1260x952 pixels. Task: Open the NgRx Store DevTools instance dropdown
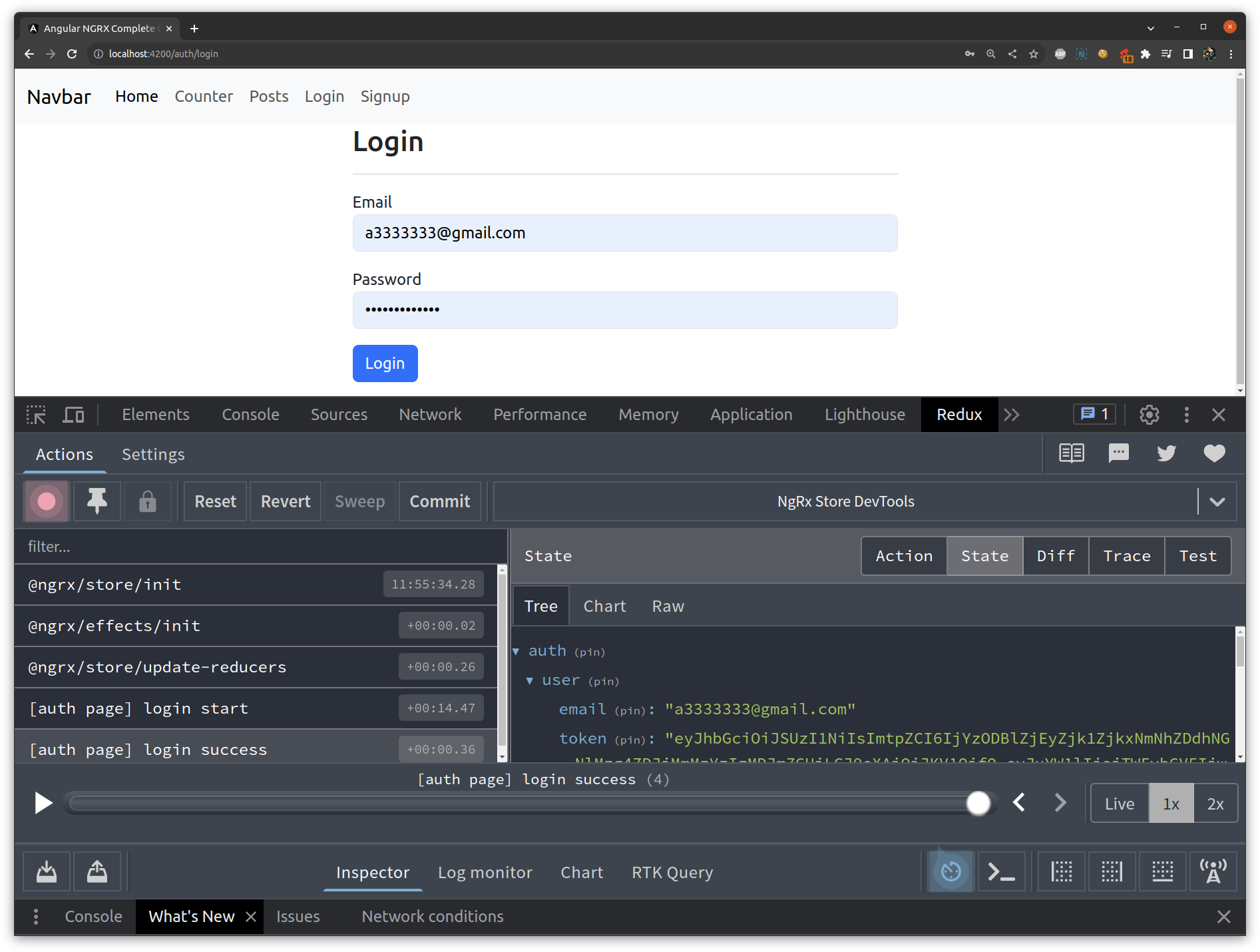point(1218,501)
